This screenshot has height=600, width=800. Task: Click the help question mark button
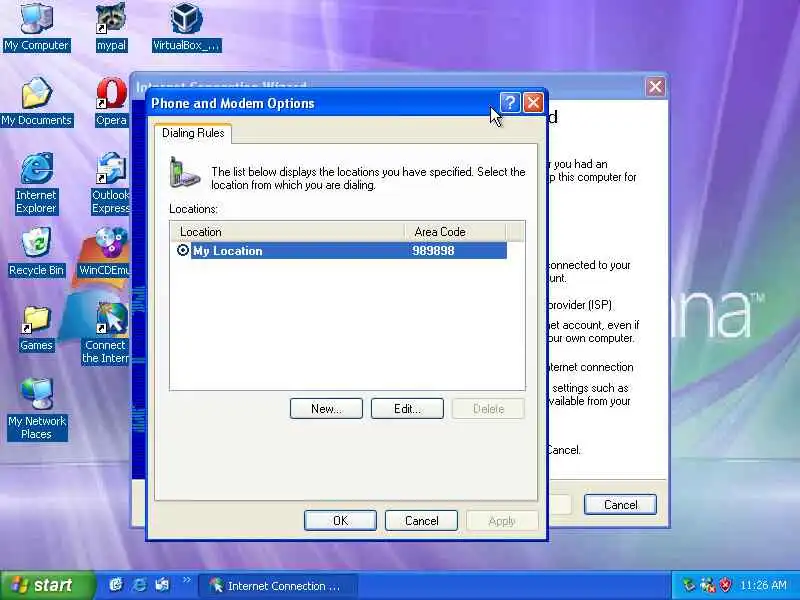coord(510,103)
